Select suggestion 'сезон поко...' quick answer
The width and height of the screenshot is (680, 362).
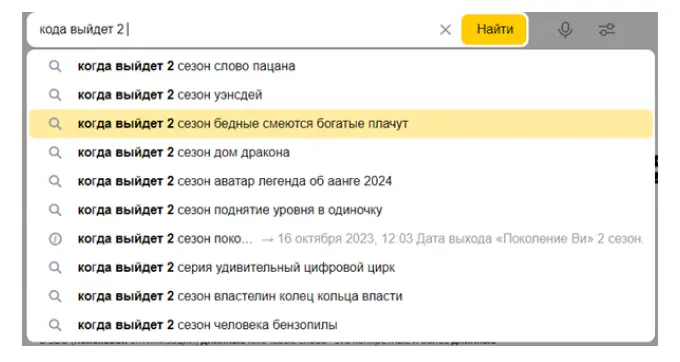point(340,238)
